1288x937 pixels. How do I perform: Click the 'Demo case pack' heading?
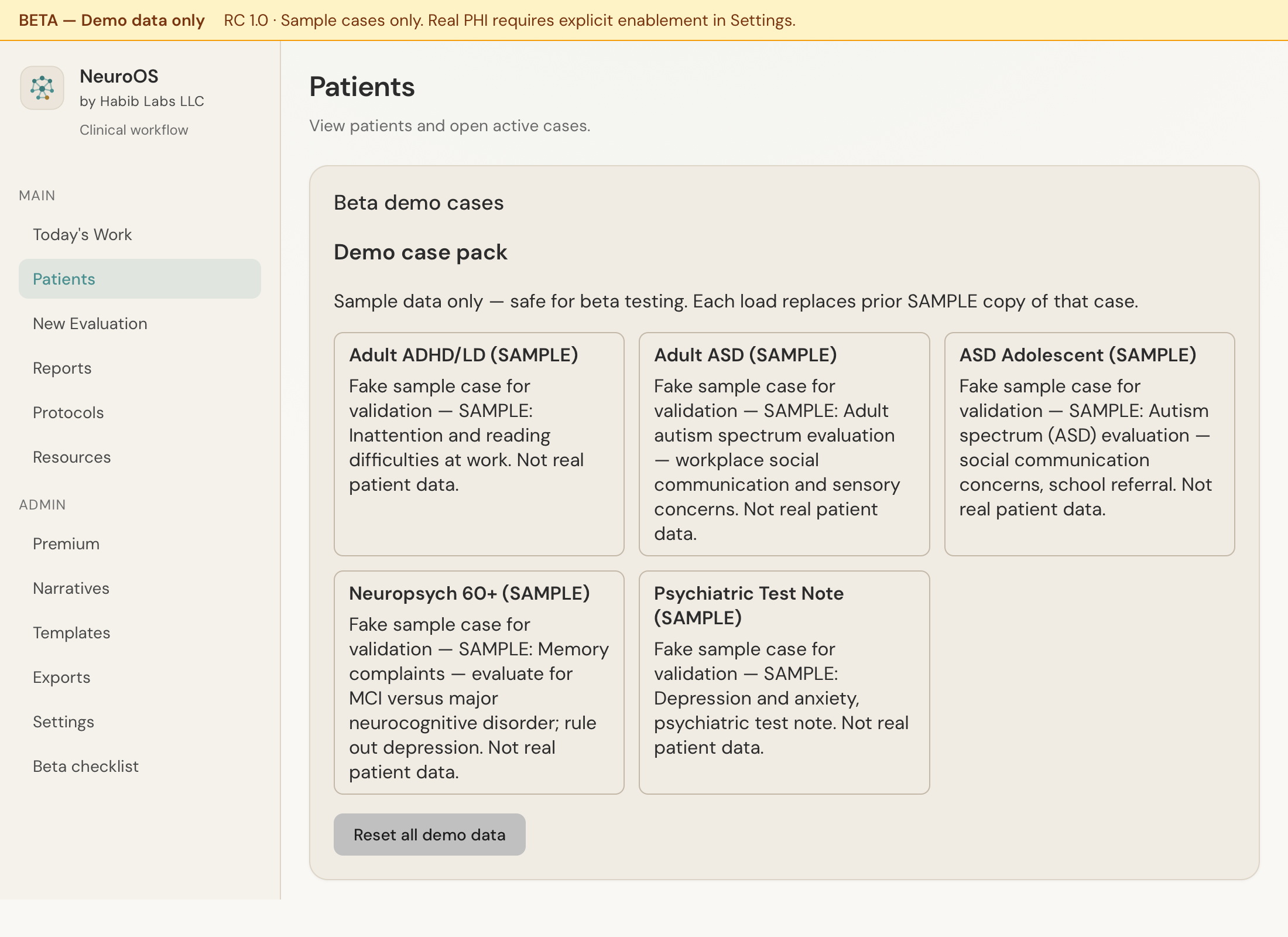pos(420,252)
